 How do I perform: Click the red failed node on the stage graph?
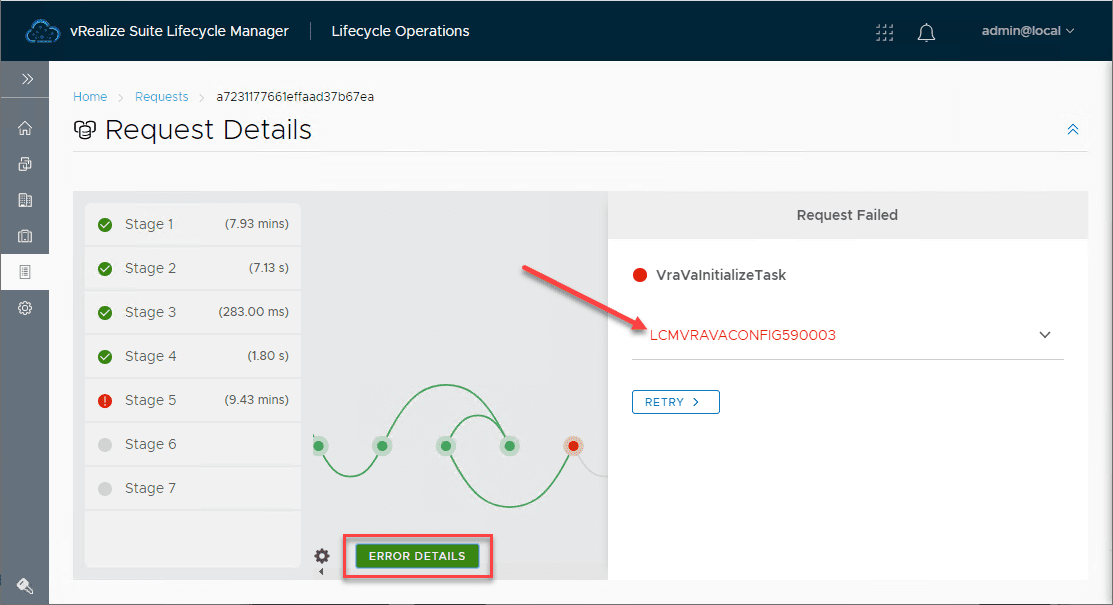tap(573, 445)
